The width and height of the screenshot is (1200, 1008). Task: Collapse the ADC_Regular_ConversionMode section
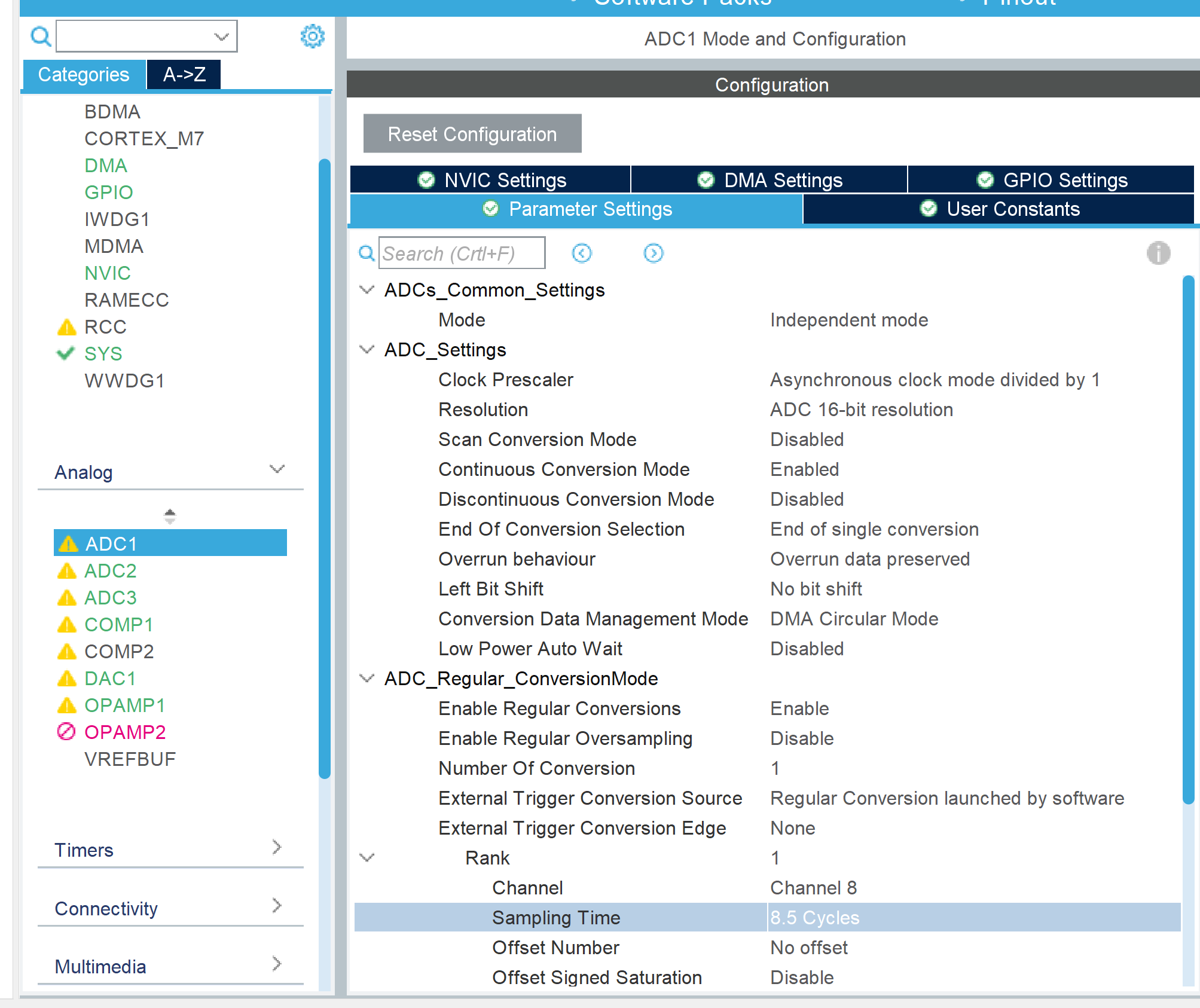[367, 679]
